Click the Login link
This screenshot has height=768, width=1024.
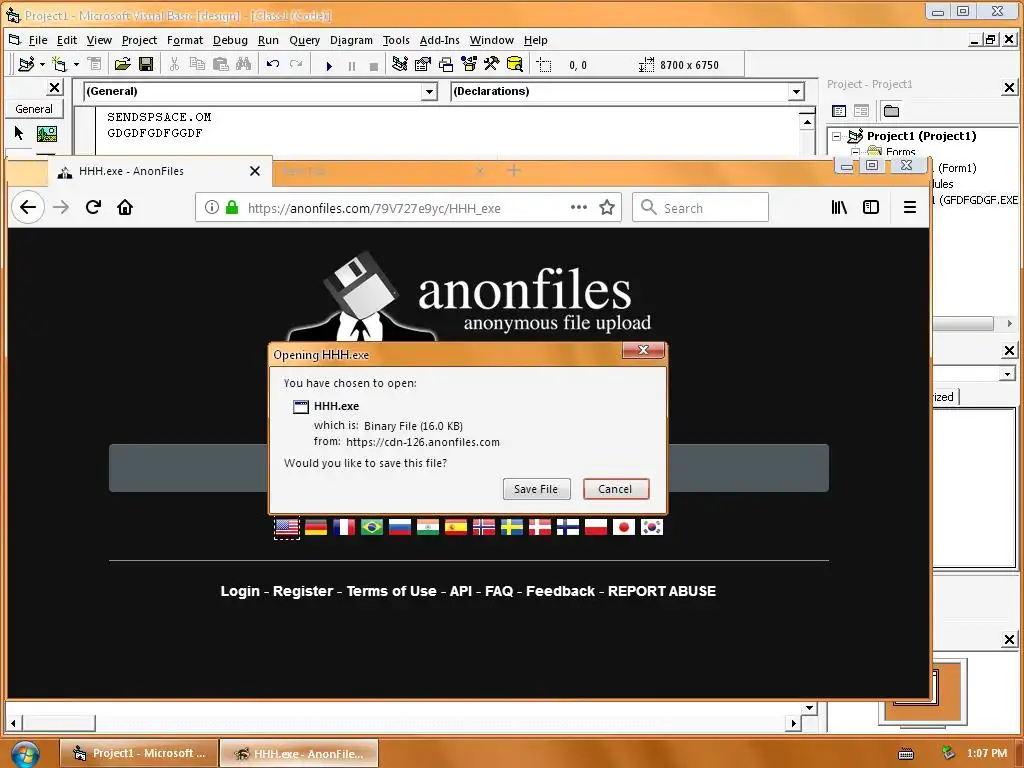[240, 591]
